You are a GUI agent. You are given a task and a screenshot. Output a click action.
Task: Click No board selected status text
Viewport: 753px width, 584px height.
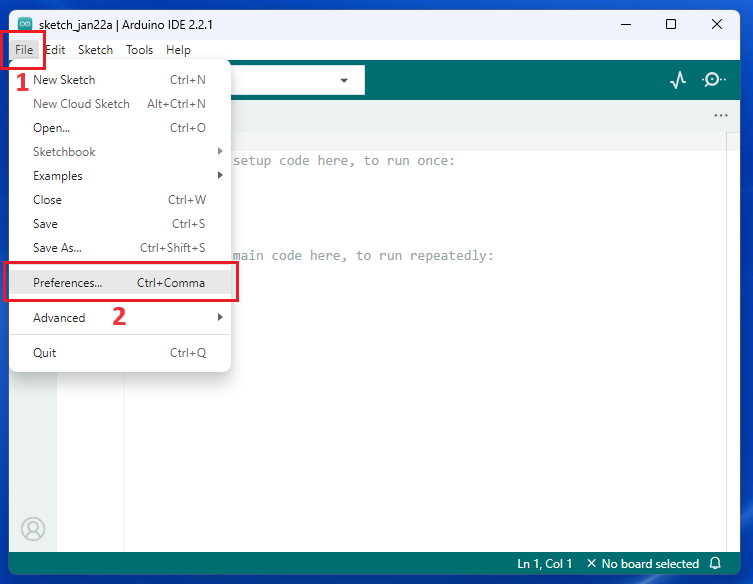650,564
